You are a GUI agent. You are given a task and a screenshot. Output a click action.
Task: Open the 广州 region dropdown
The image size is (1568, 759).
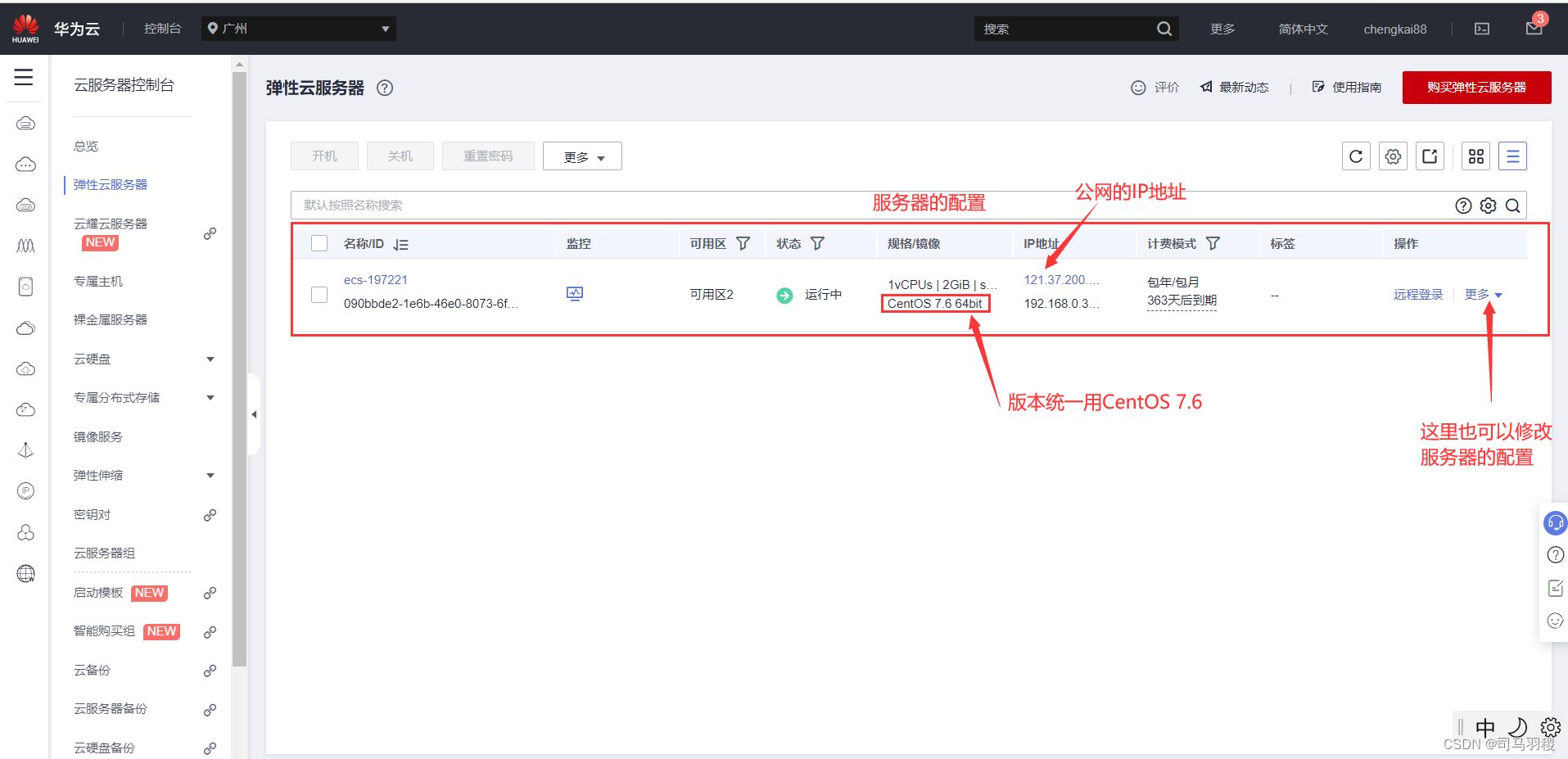click(299, 29)
